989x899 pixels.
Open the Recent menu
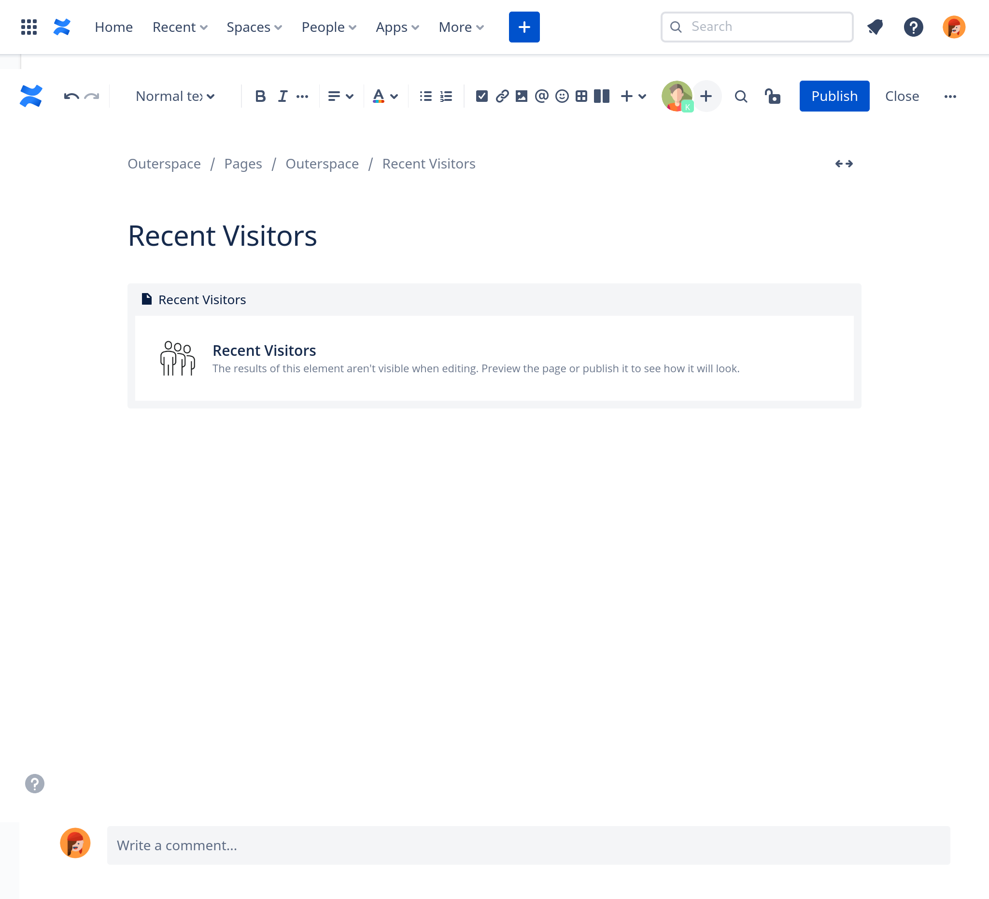[x=180, y=27]
